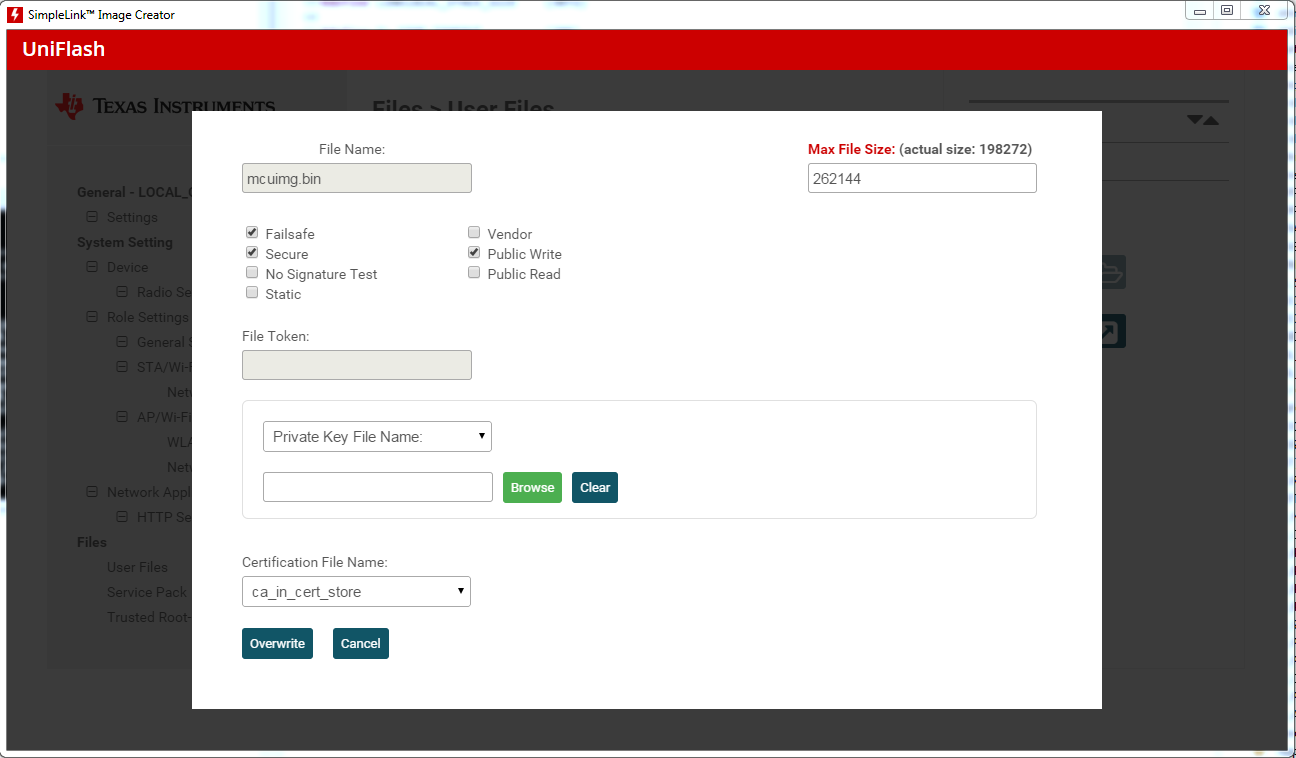The image size is (1296, 758).
Task: Click the export arrow icon behind the dialog
Action: click(1113, 331)
